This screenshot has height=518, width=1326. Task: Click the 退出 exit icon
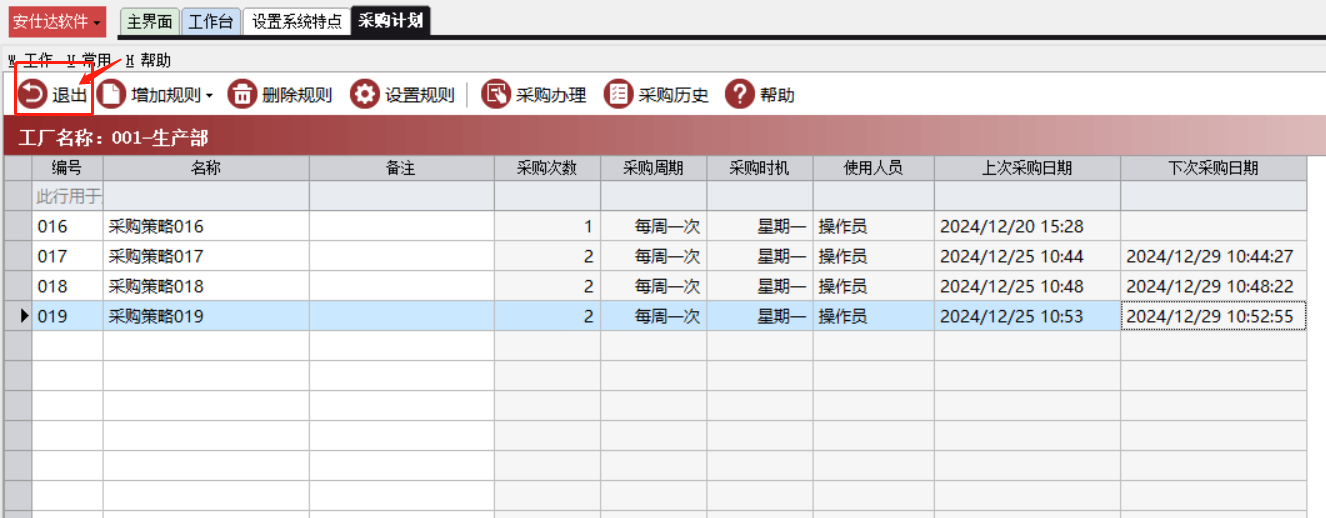point(33,95)
